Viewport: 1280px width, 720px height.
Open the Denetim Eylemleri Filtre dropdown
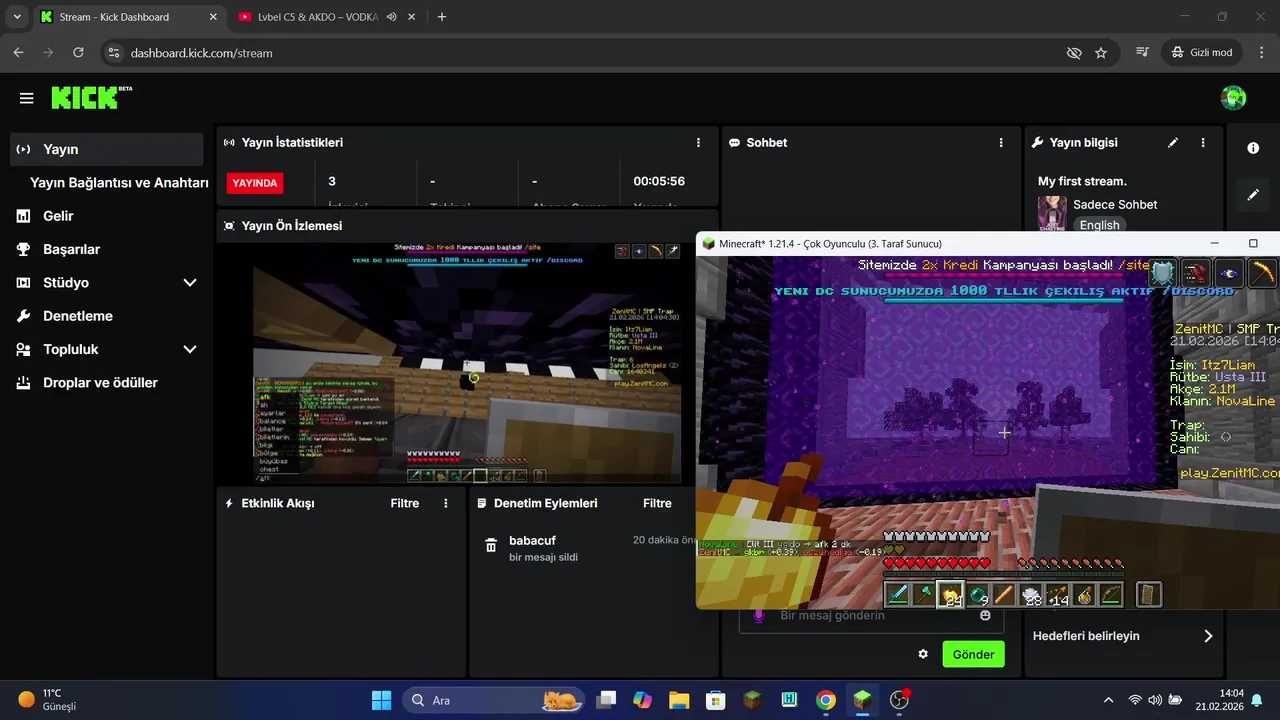(x=657, y=503)
